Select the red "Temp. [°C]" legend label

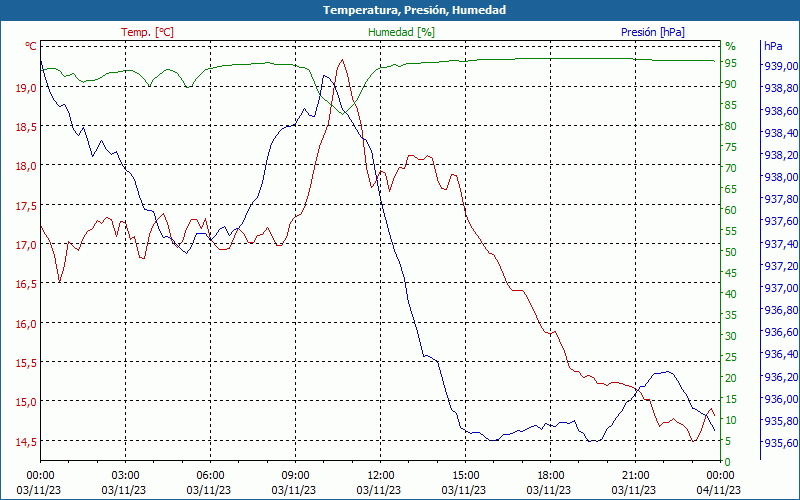(147, 32)
